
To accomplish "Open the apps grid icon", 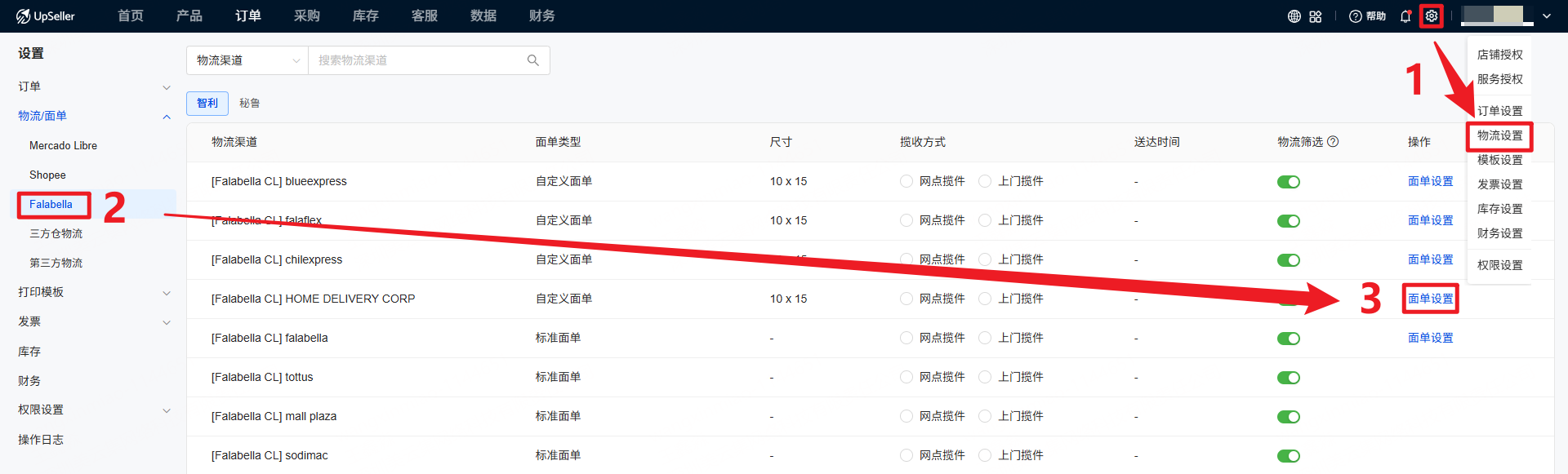I will tap(1315, 16).
